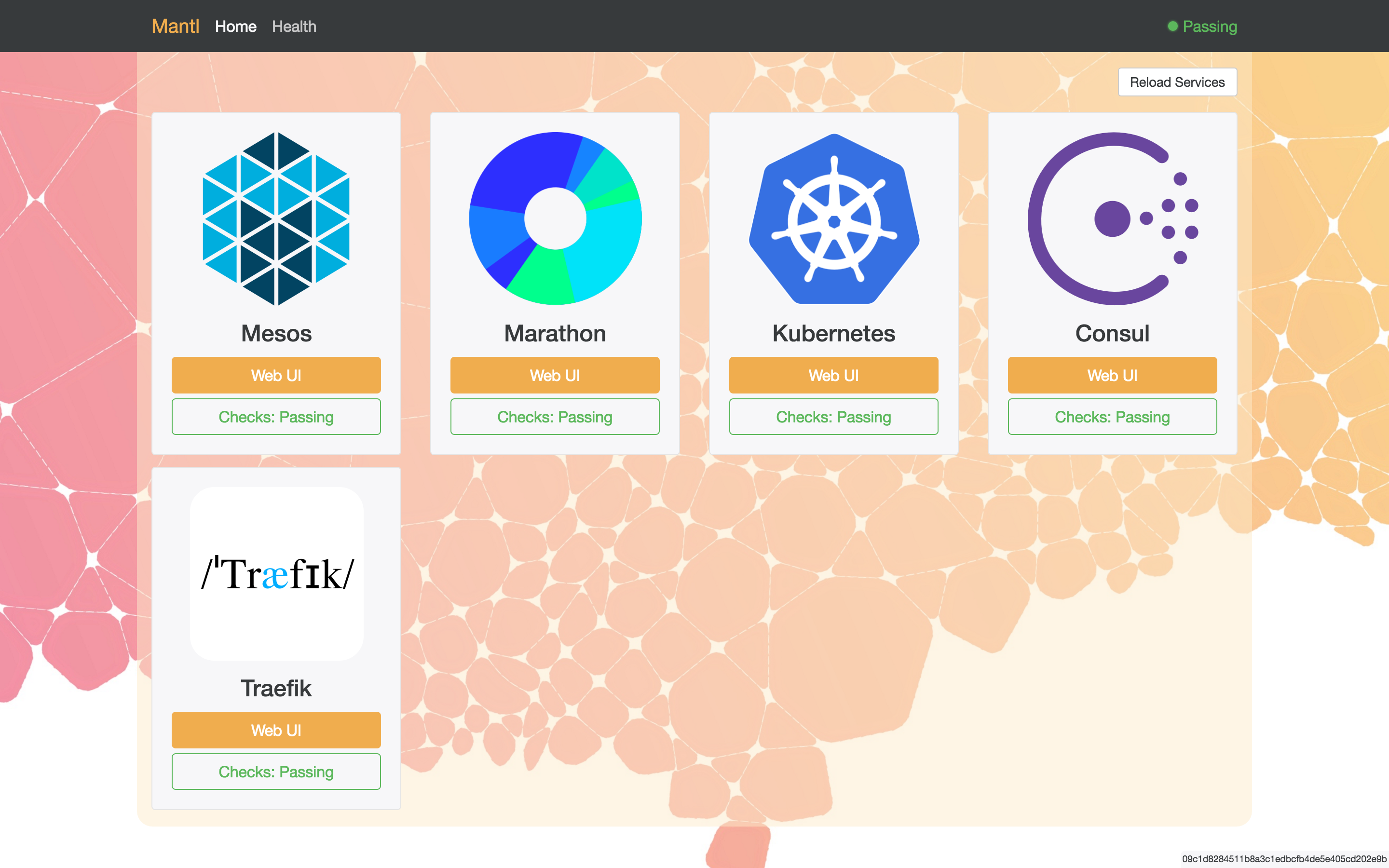View Mesos Checks: Passing details
The height and width of the screenshot is (868, 1389).
276,417
